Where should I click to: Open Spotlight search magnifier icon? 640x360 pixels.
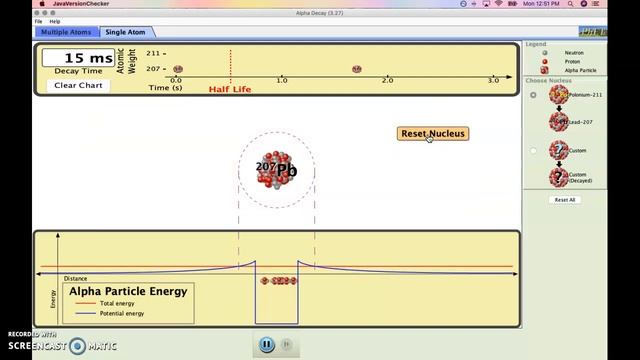coord(570,4)
